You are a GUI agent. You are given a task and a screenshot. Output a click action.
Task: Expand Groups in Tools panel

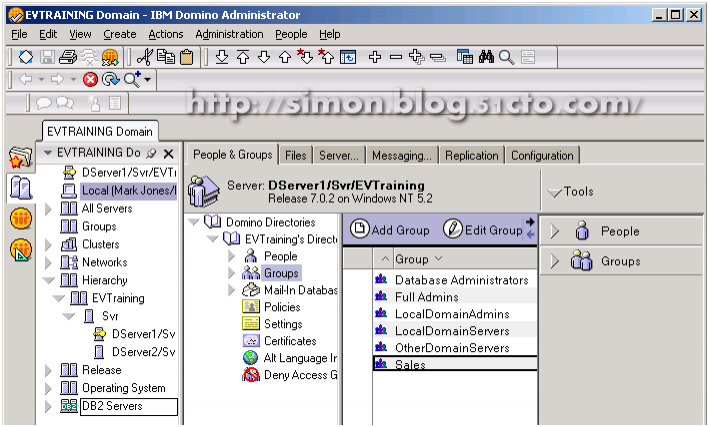tap(555, 261)
